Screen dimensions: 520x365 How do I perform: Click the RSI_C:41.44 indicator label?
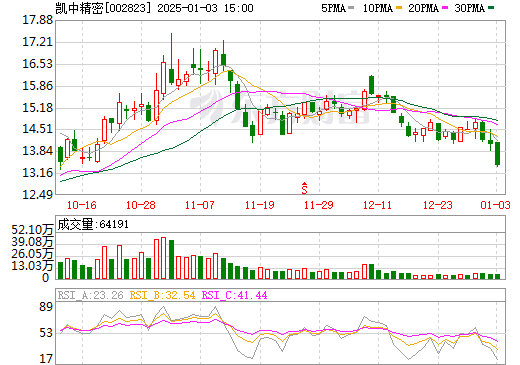[235, 295]
